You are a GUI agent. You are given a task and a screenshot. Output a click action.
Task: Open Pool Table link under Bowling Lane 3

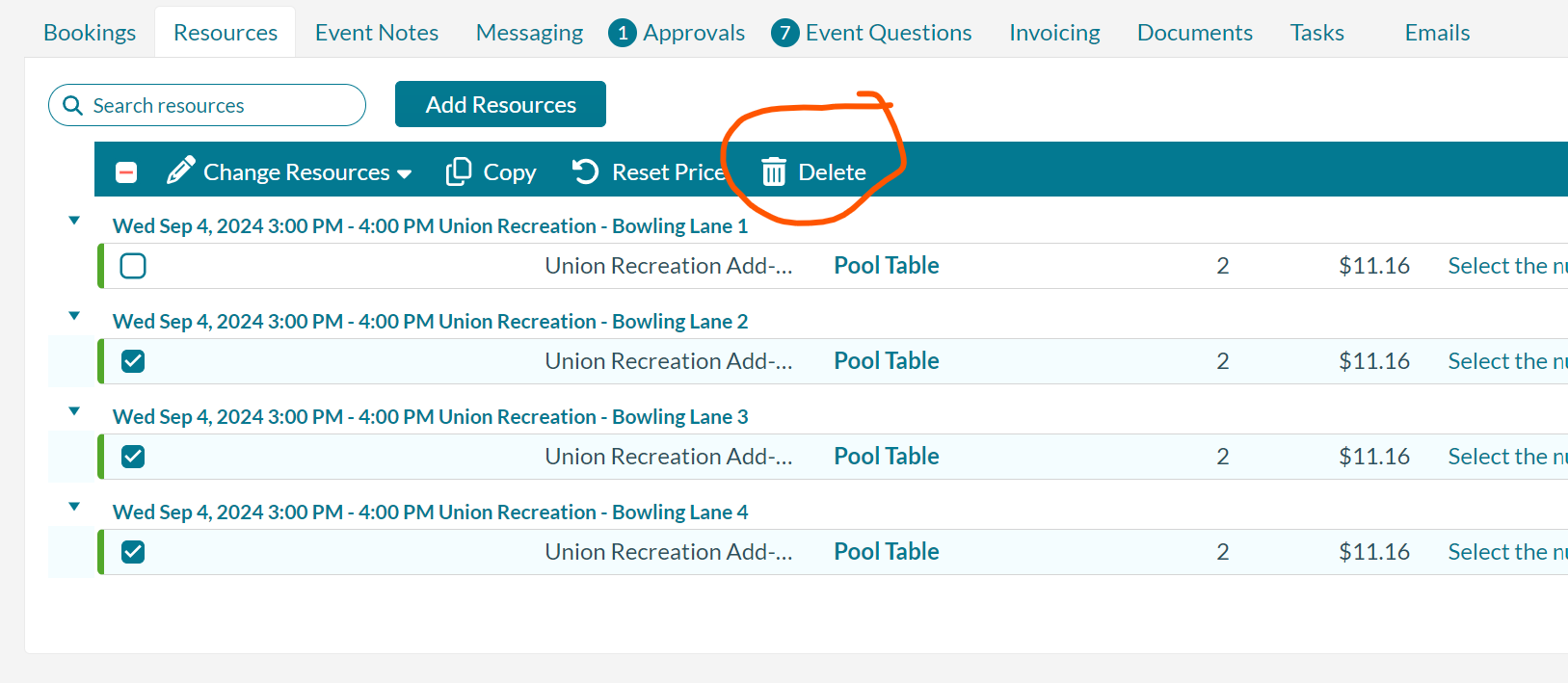tap(886, 457)
